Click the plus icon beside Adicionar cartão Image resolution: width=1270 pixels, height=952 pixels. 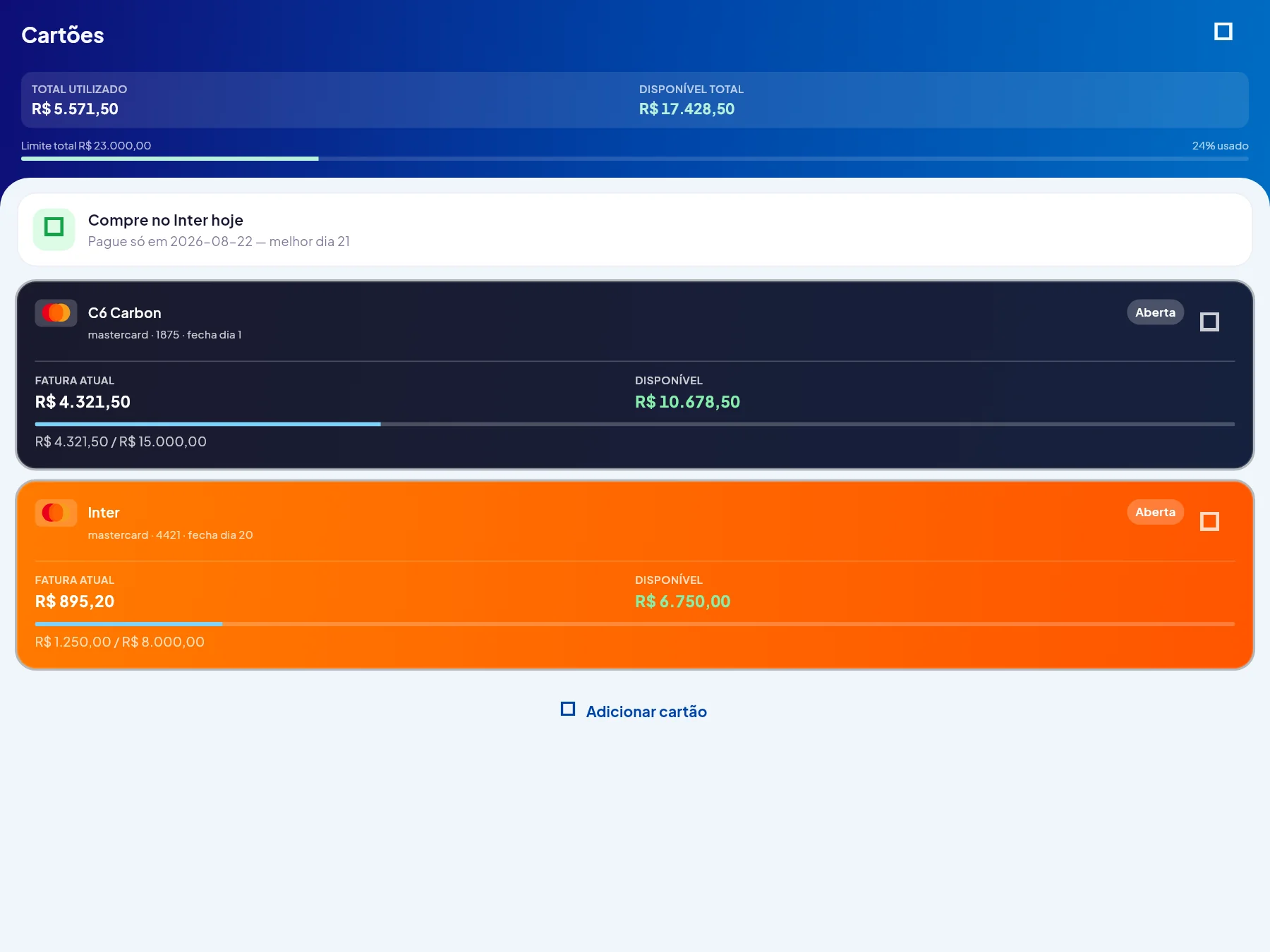(x=568, y=709)
